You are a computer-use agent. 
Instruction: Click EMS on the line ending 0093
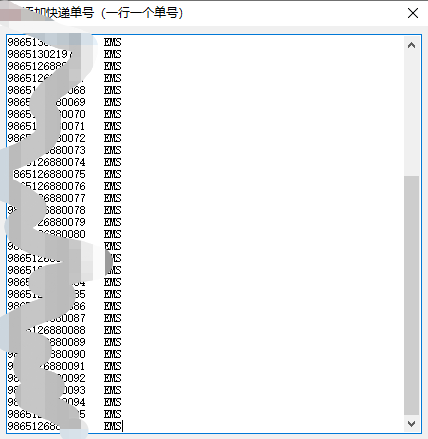point(112,390)
